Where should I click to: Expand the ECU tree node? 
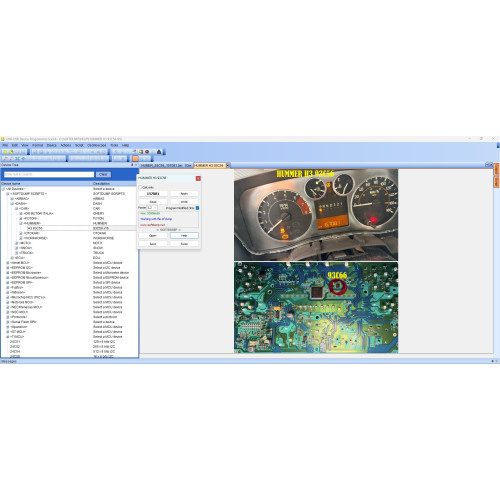[x=12, y=258]
